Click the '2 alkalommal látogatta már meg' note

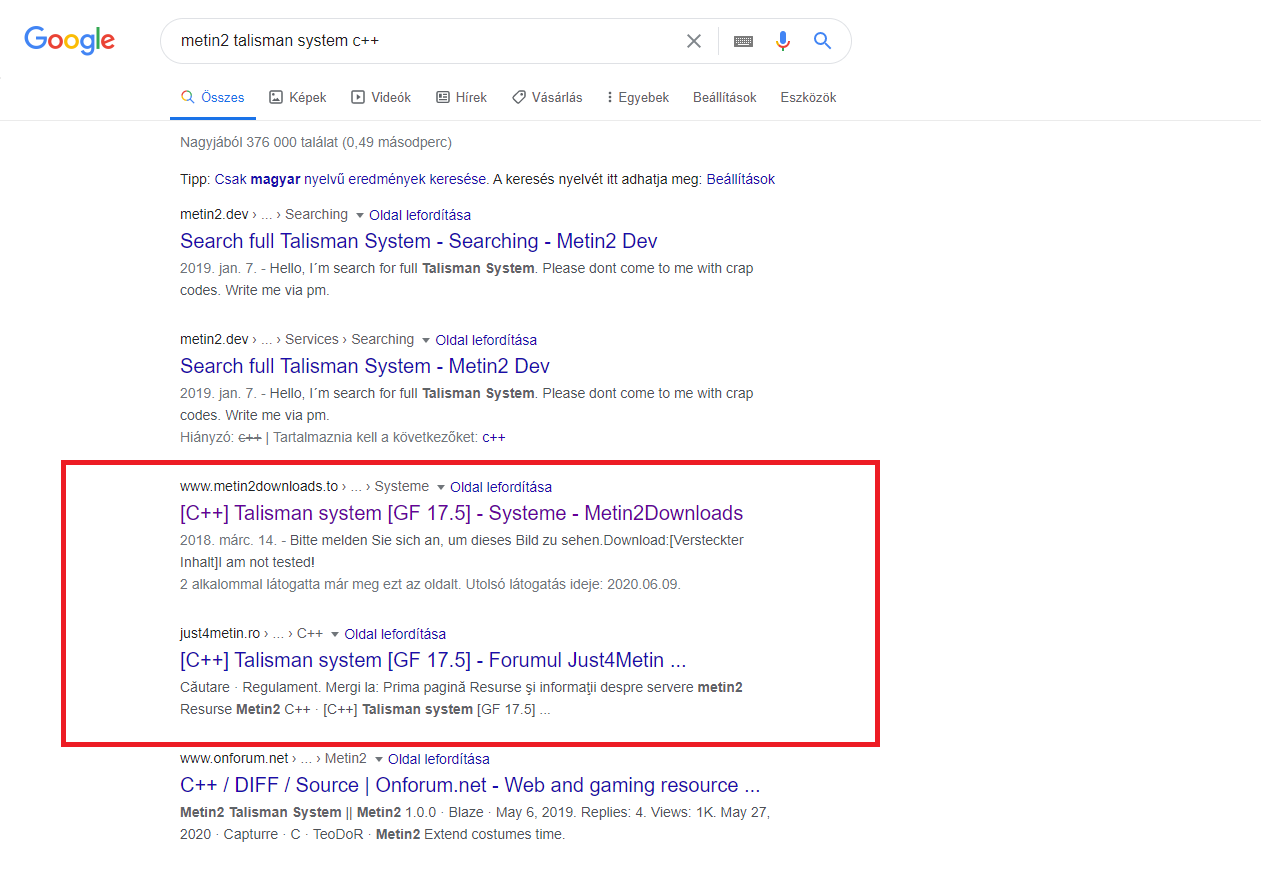pos(430,584)
